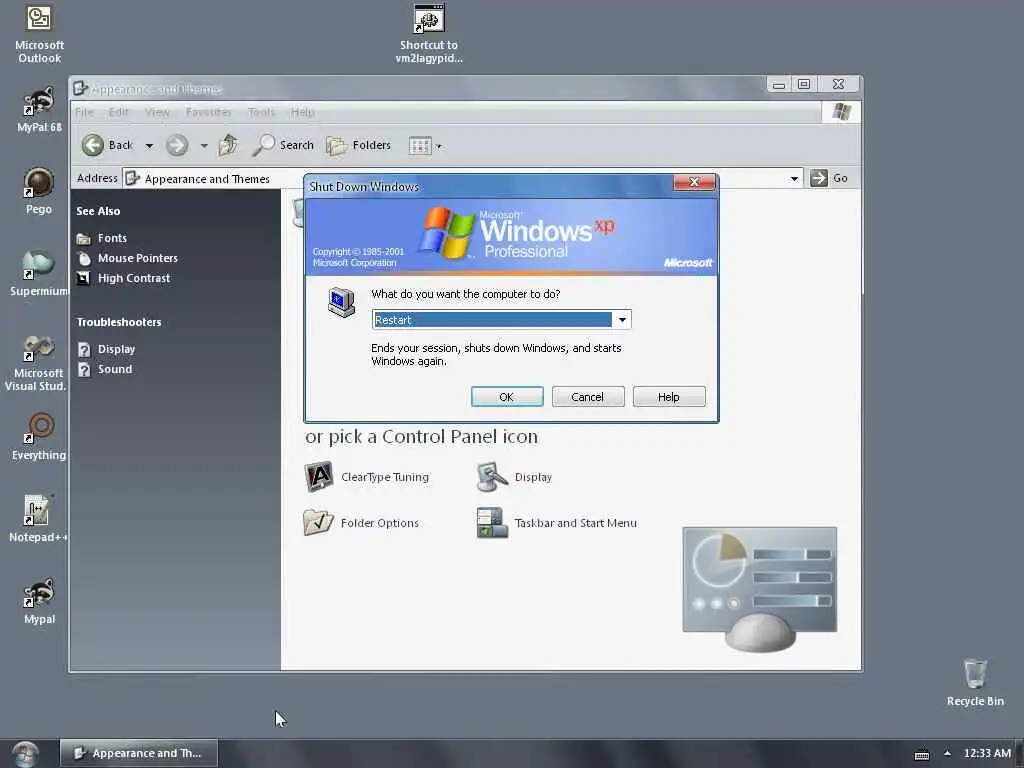1024x768 pixels.
Task: Open the View menu
Action: [157, 112]
